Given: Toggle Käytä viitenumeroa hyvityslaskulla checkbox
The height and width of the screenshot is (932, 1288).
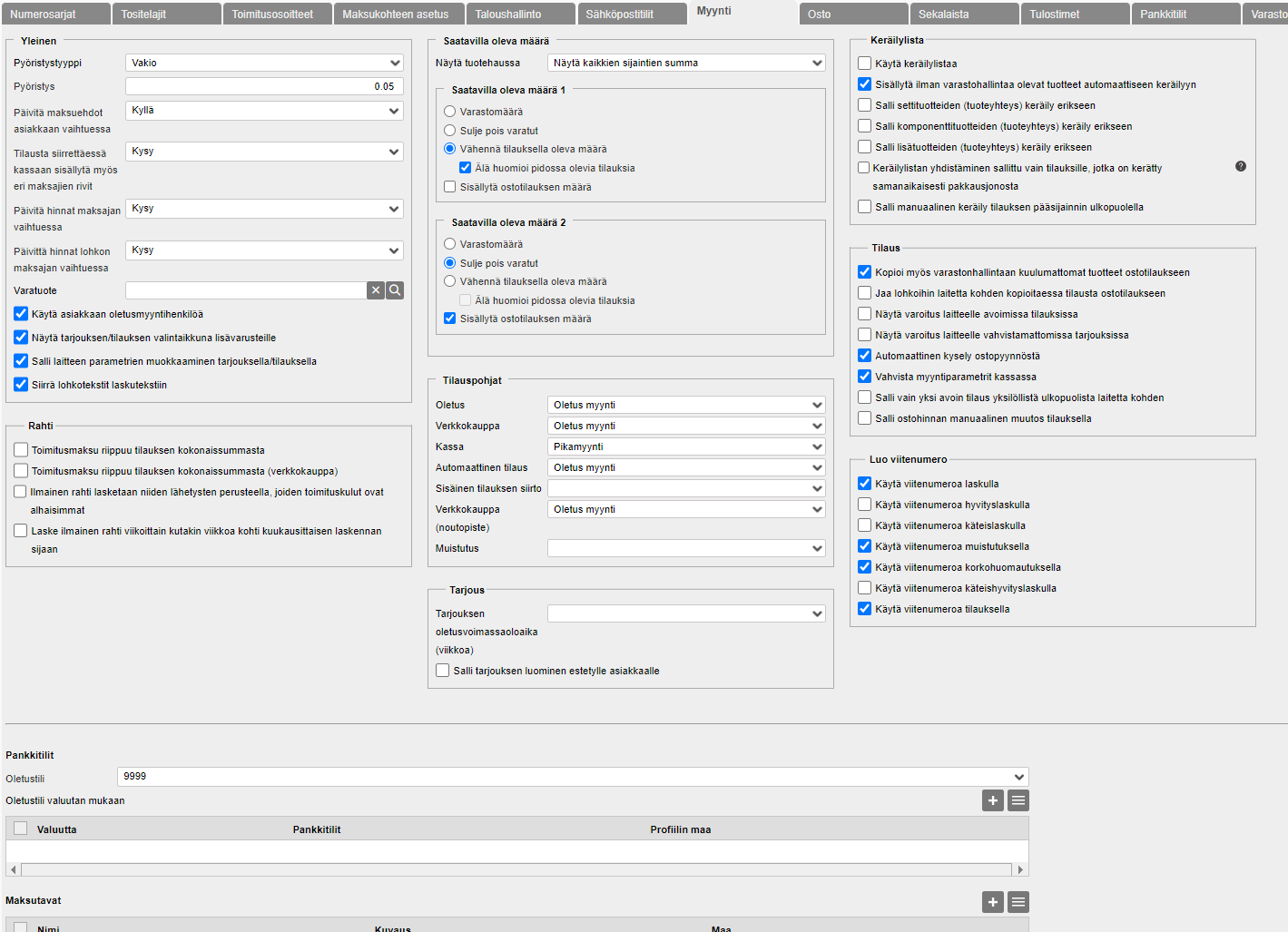Looking at the screenshot, I should pyautogui.click(x=865, y=505).
